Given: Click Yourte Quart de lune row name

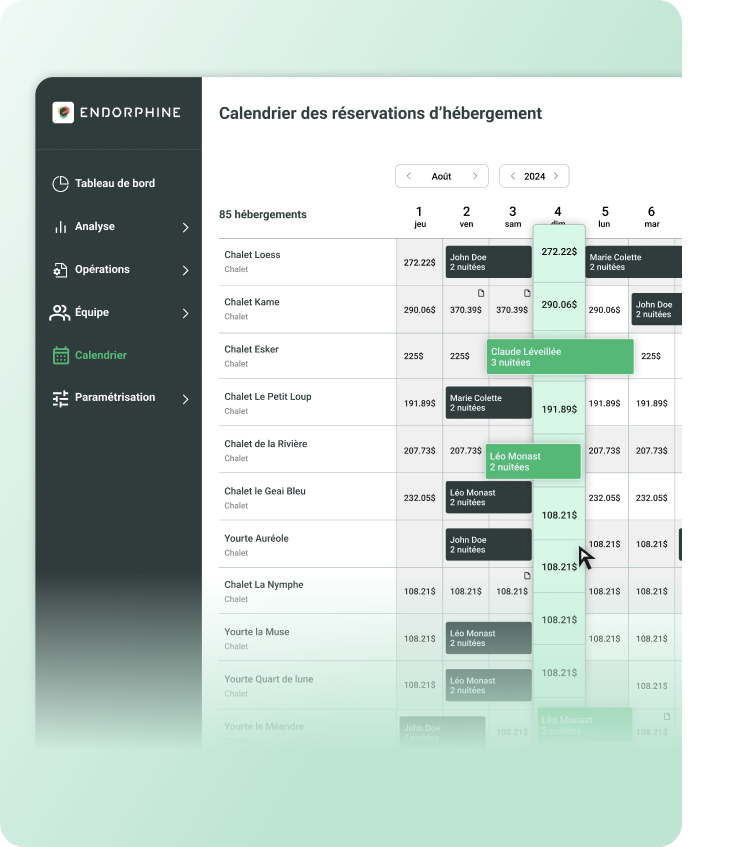Looking at the screenshot, I should click(269, 679).
